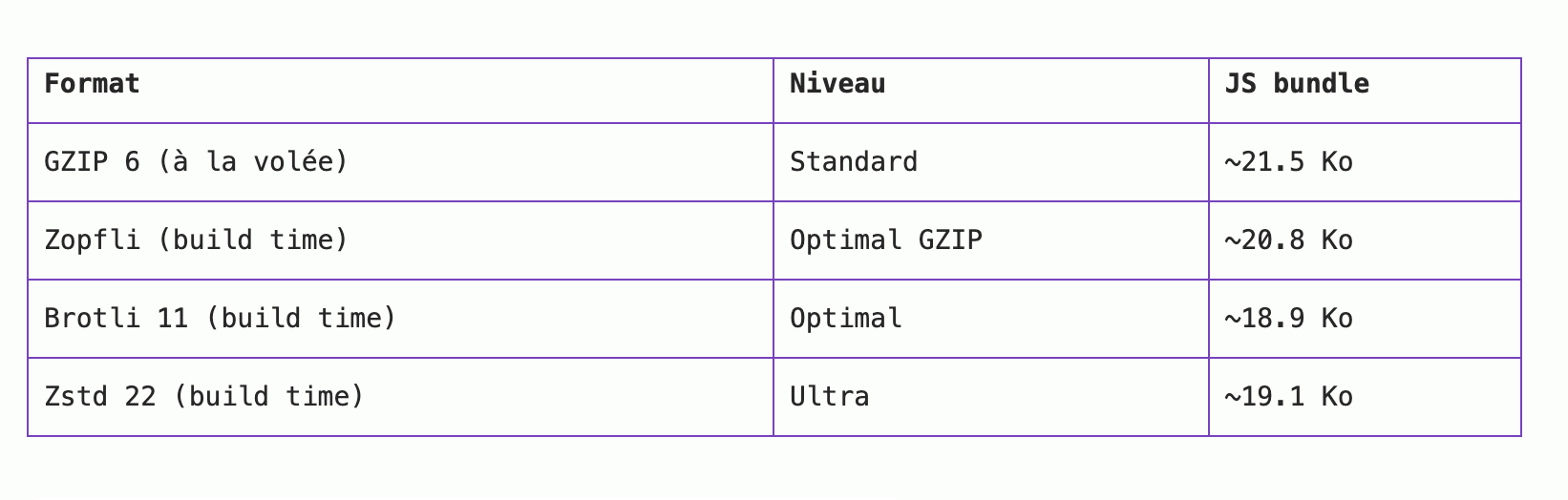Click the word "Zopfli" in the table
This screenshot has height=500, width=1568.
pos(92,240)
